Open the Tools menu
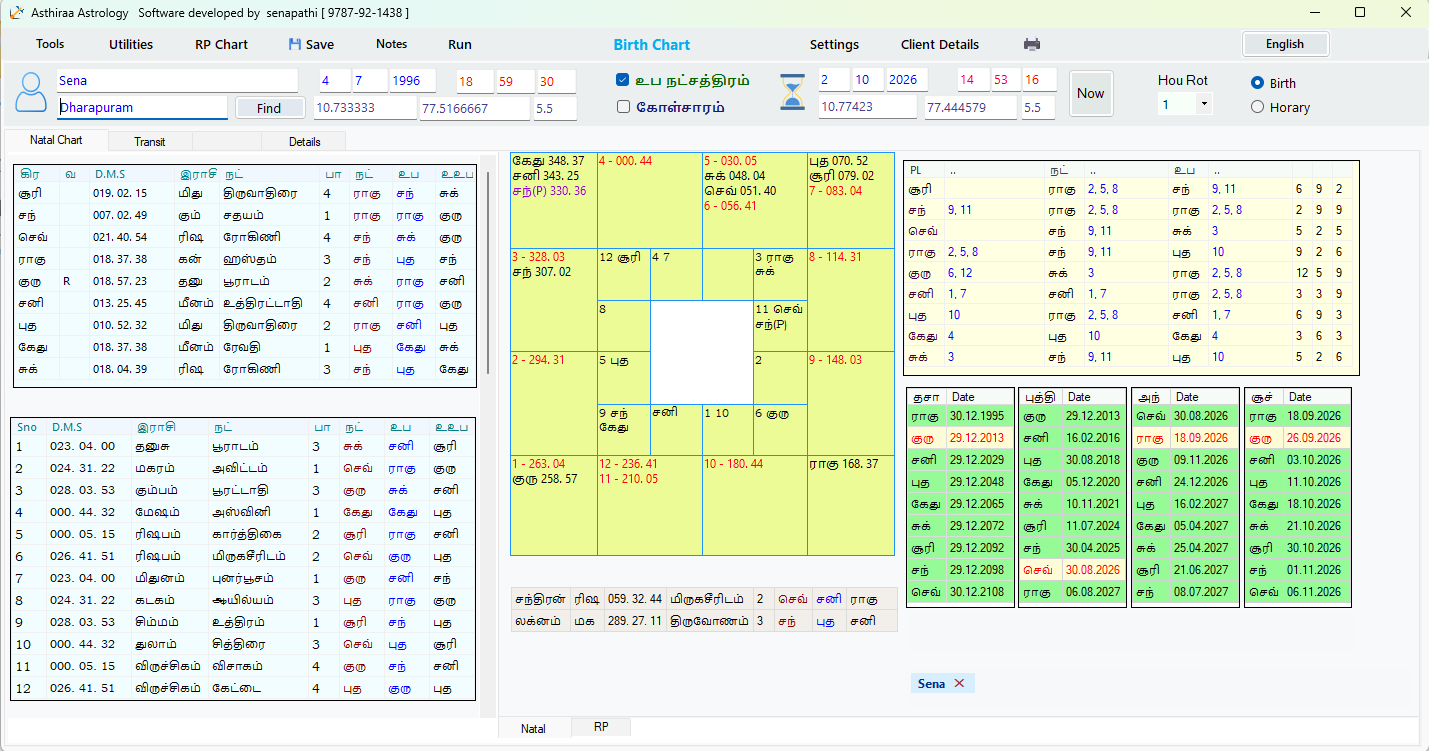The width and height of the screenshot is (1429, 751). [x=50, y=44]
